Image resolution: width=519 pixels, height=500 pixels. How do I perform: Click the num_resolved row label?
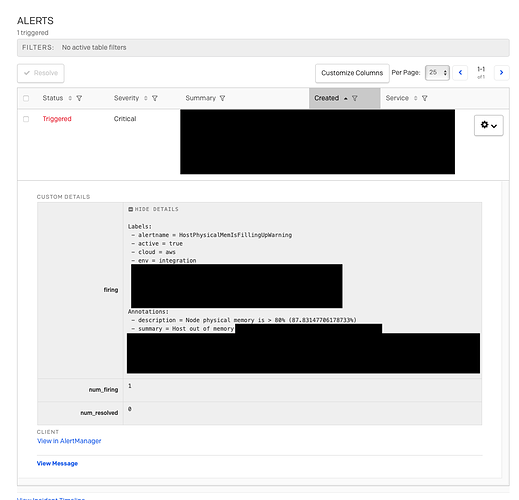click(x=99, y=413)
